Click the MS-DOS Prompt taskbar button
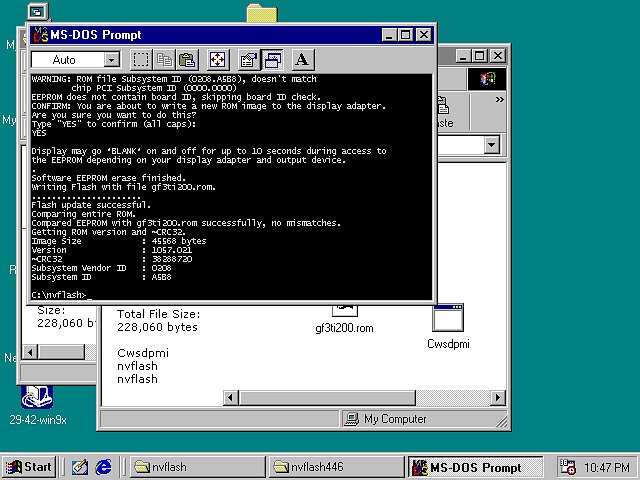The width and height of the screenshot is (640, 480). point(475,467)
